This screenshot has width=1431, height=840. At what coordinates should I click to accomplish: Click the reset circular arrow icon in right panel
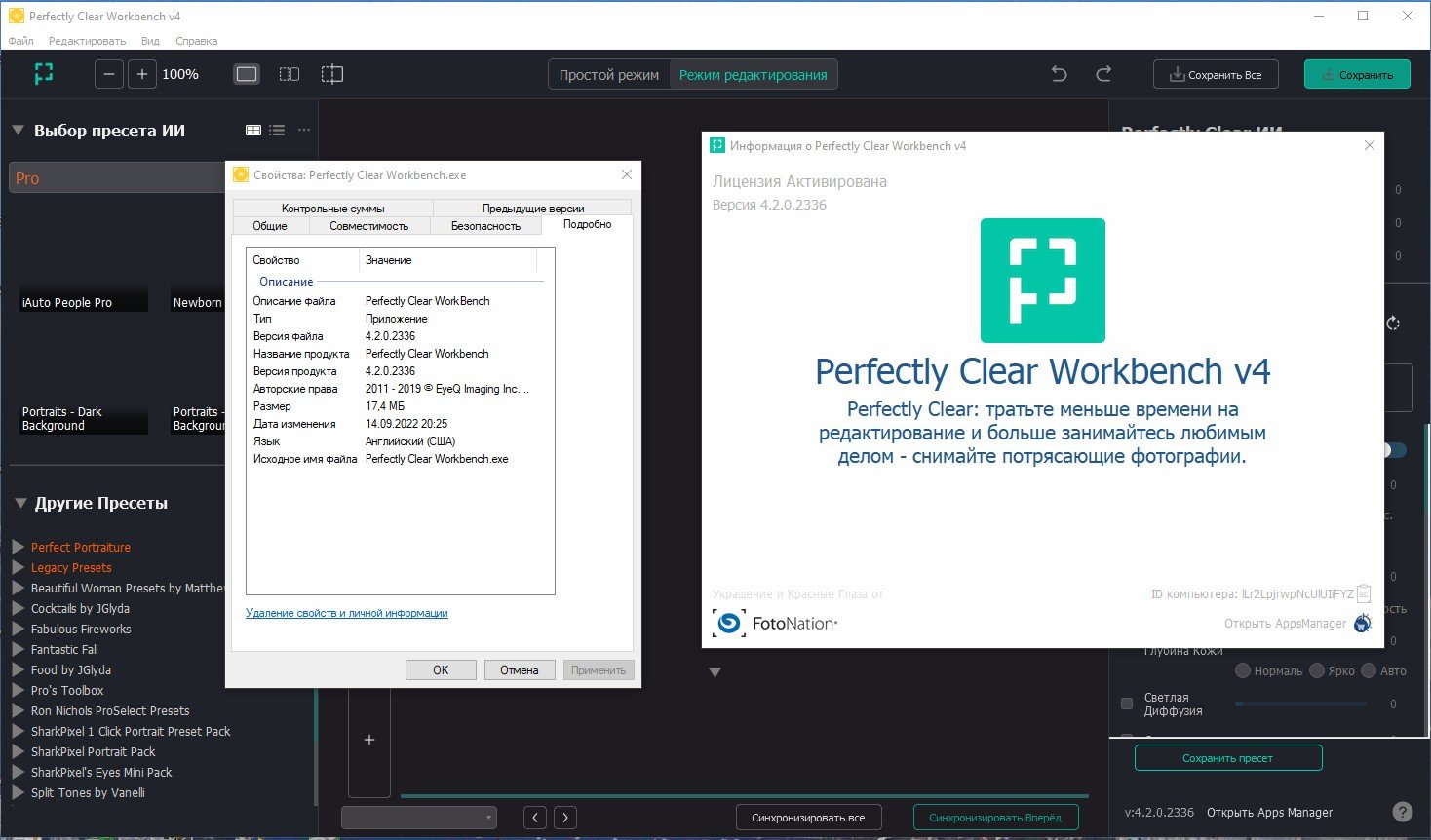click(x=1393, y=324)
